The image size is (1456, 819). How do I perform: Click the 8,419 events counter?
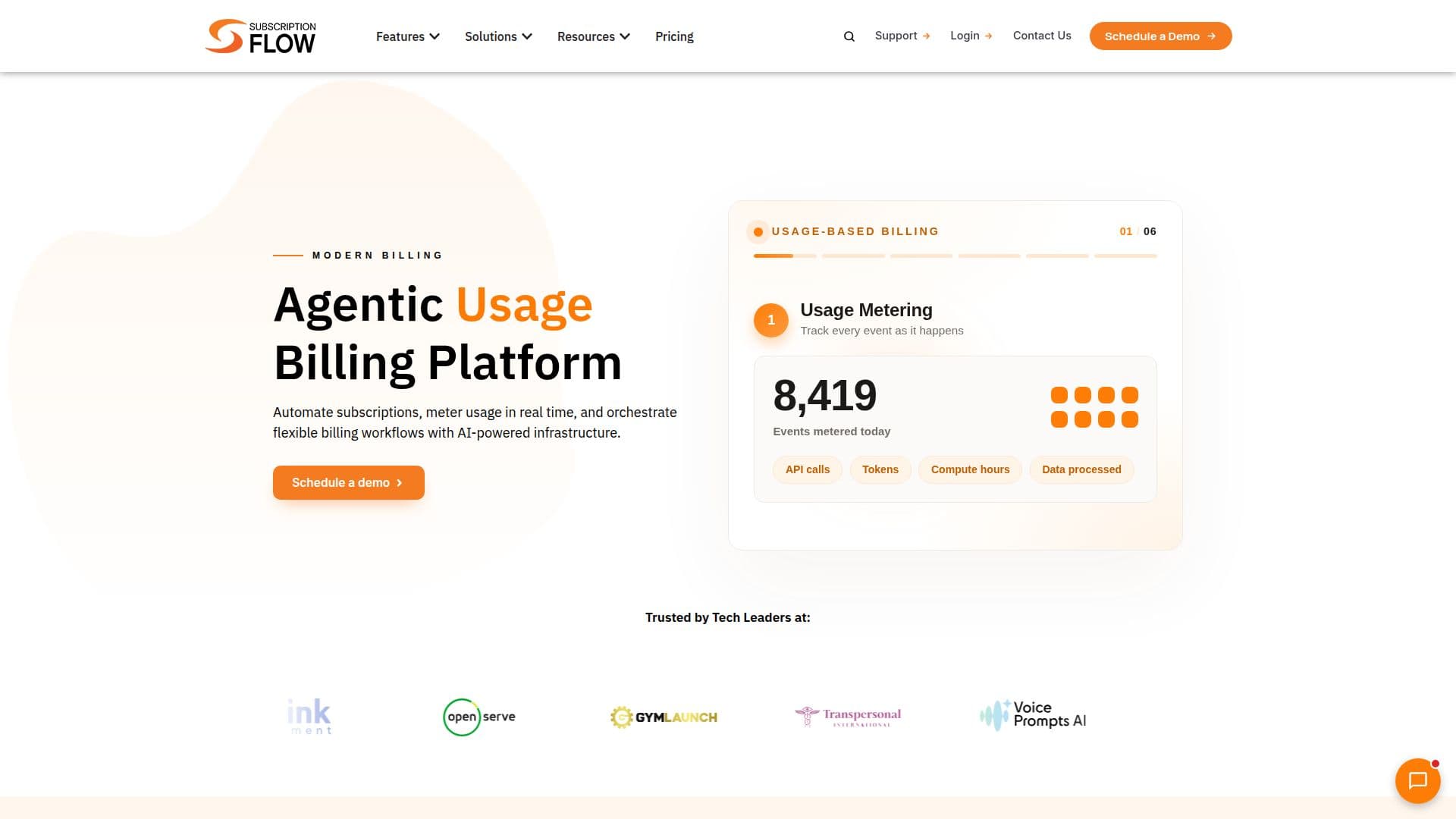click(825, 395)
